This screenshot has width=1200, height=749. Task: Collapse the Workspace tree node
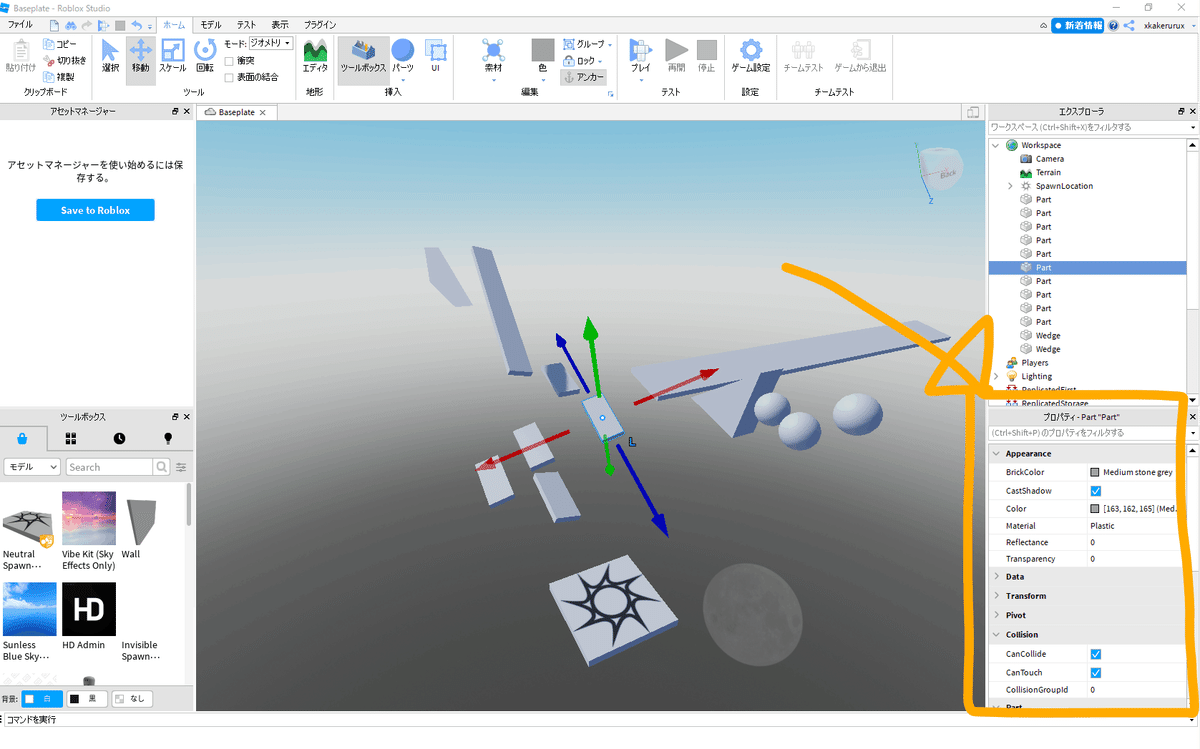[996, 145]
